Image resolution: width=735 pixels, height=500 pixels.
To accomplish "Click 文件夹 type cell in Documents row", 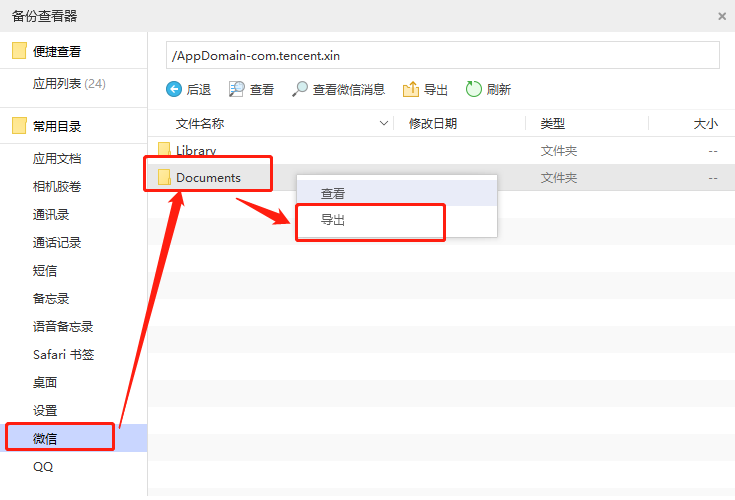I will (559, 178).
